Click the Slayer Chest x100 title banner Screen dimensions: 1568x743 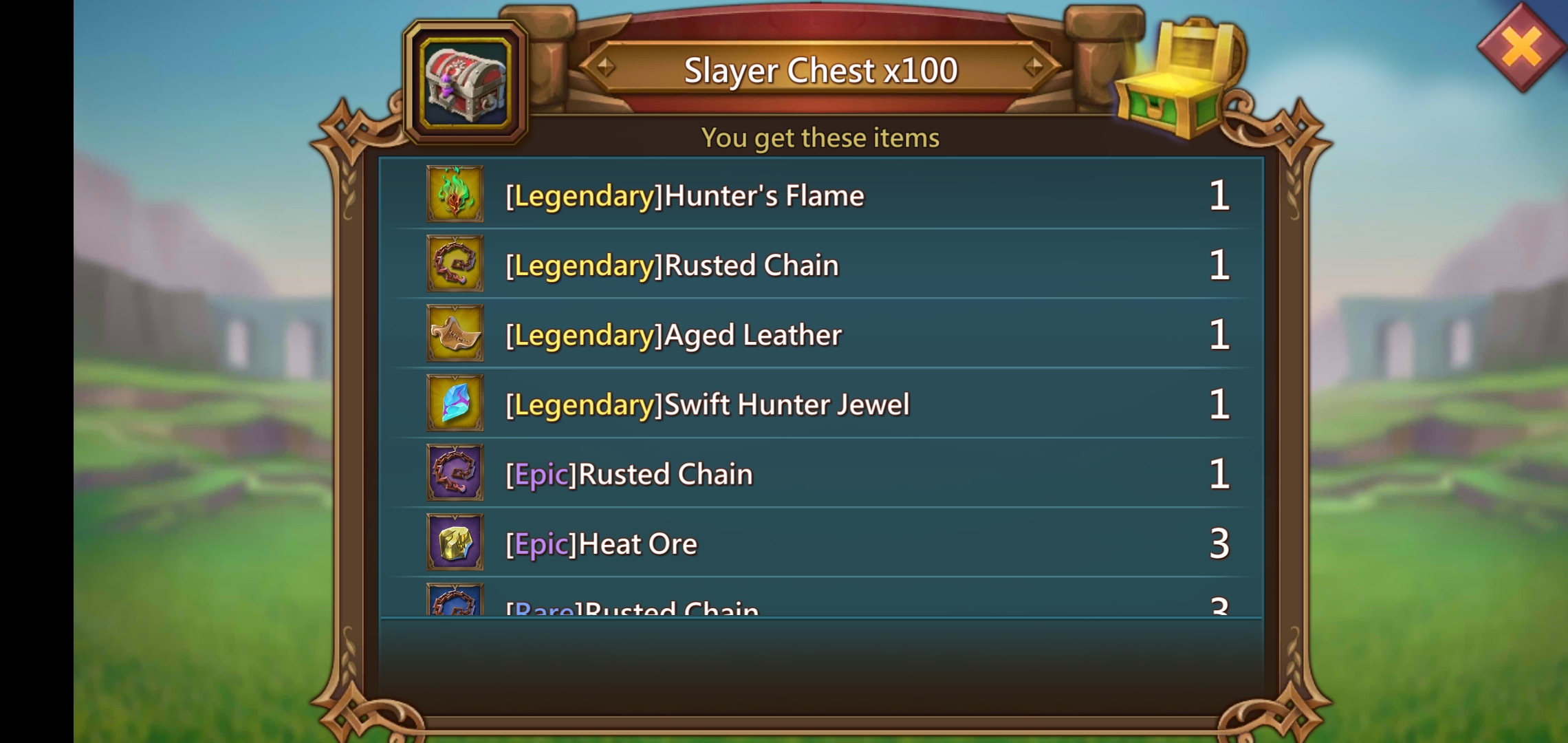click(820, 69)
